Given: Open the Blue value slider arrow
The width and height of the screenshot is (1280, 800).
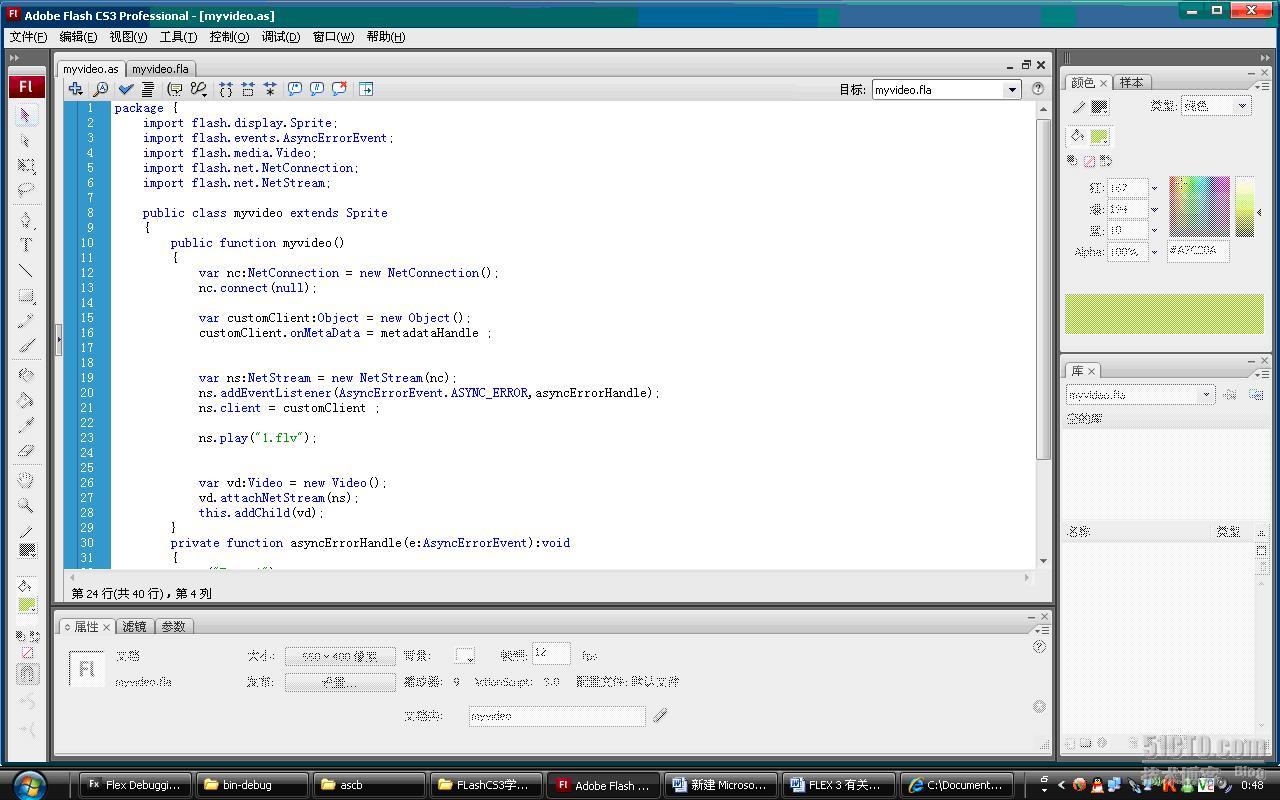Looking at the screenshot, I should [1154, 230].
